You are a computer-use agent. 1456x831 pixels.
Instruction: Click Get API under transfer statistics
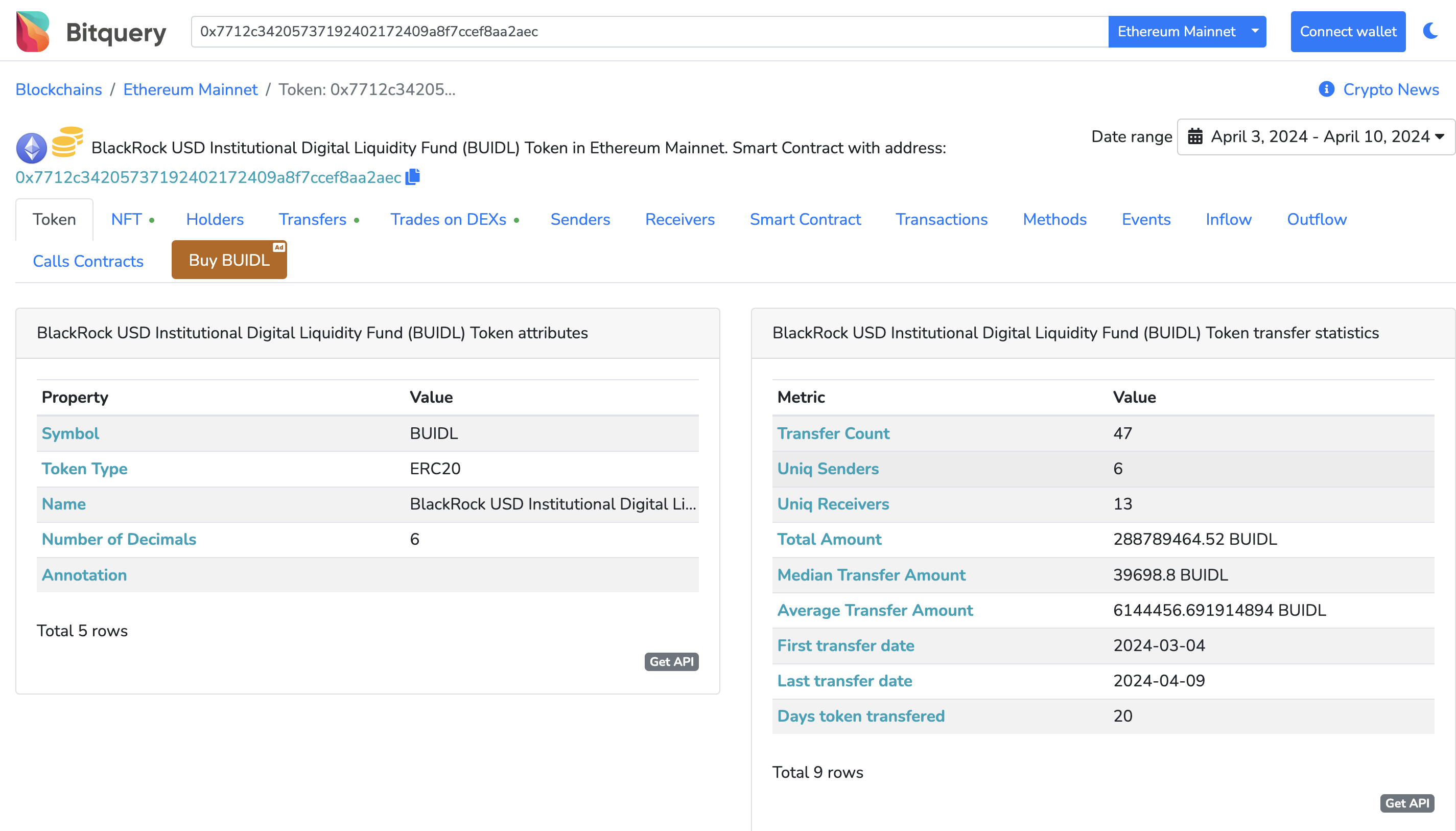[1407, 803]
